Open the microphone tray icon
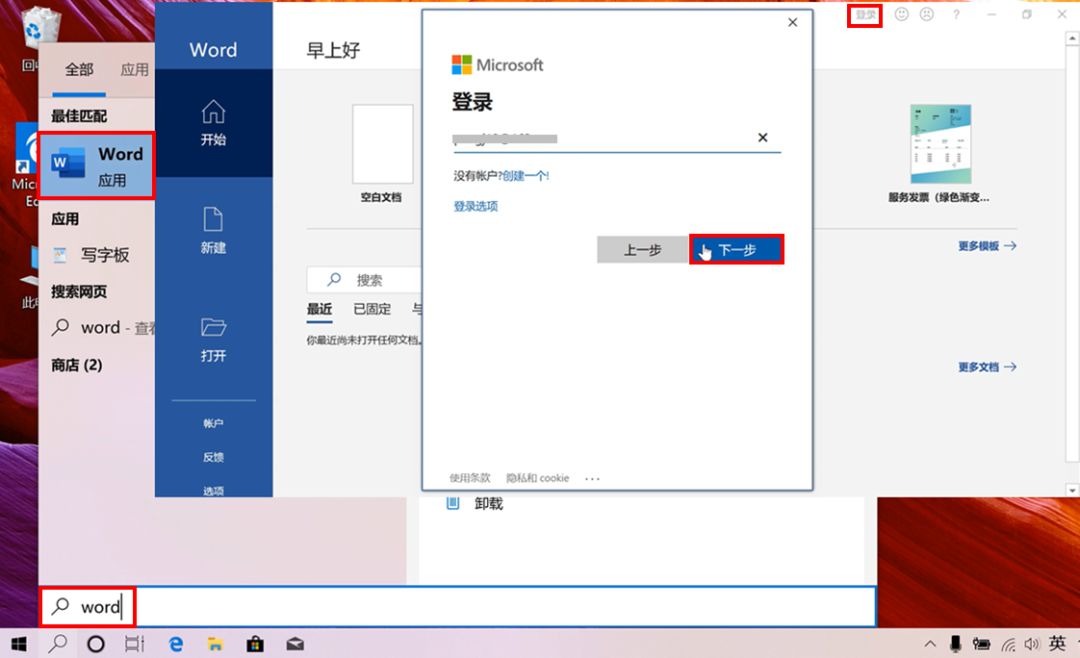Viewport: 1080px width, 658px height. coord(955,644)
